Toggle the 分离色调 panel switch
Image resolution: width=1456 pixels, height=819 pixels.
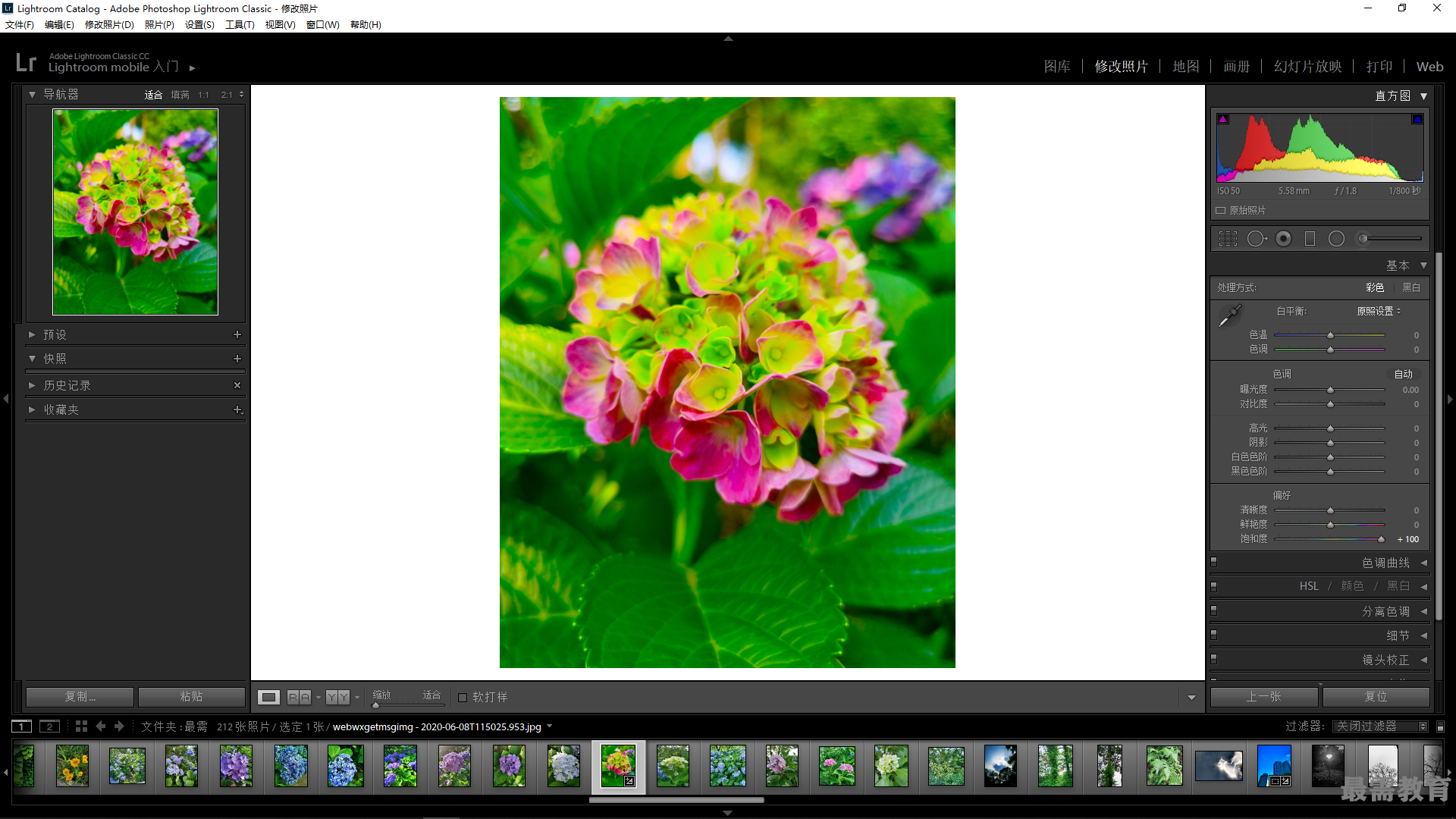pyautogui.click(x=1213, y=610)
